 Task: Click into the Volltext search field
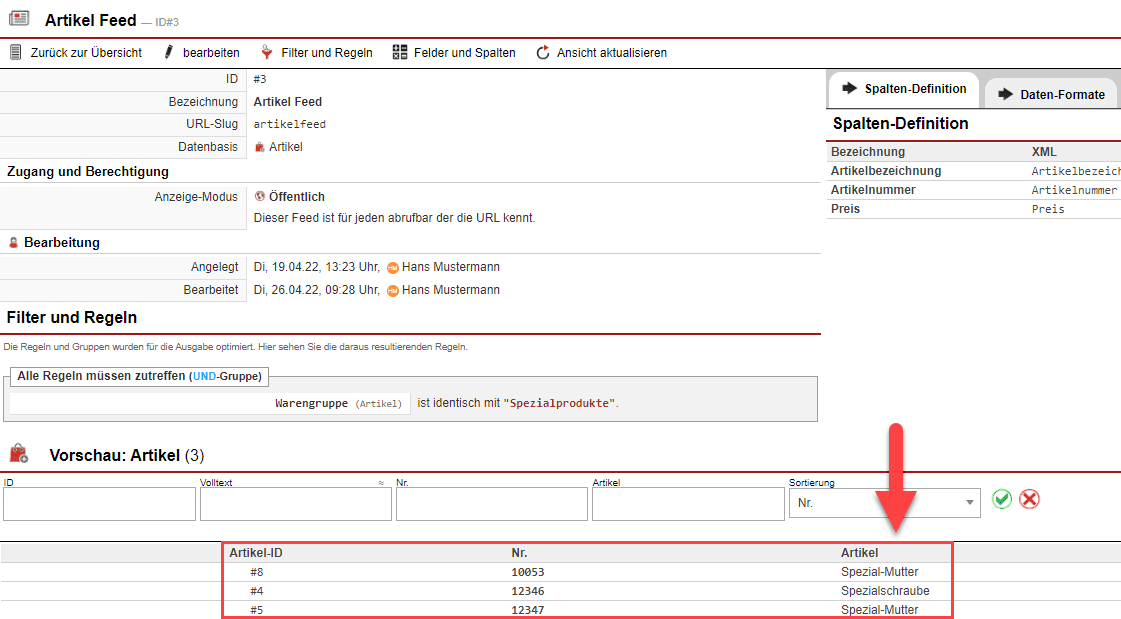(x=295, y=504)
